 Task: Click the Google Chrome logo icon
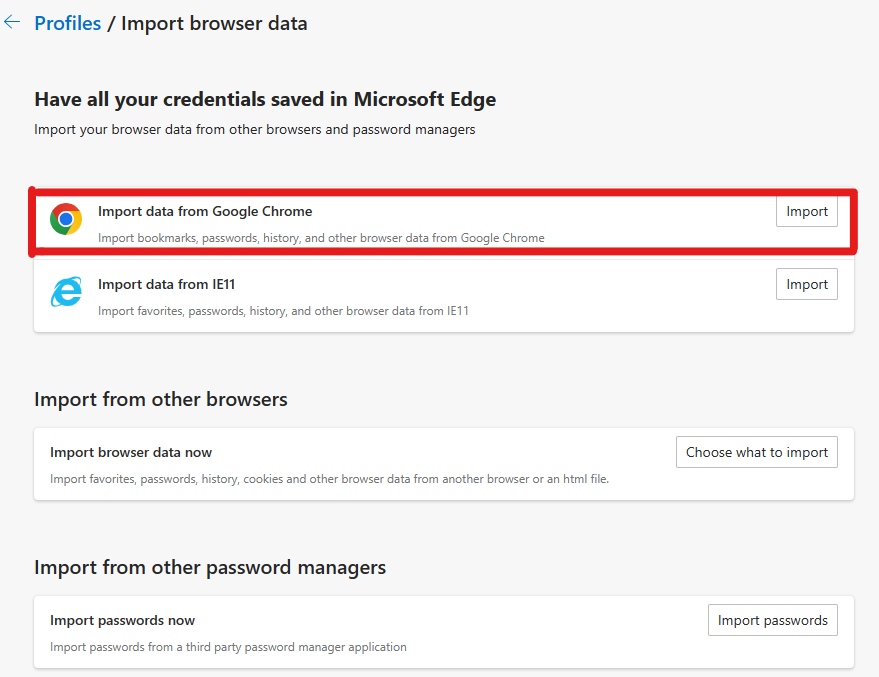[66, 219]
